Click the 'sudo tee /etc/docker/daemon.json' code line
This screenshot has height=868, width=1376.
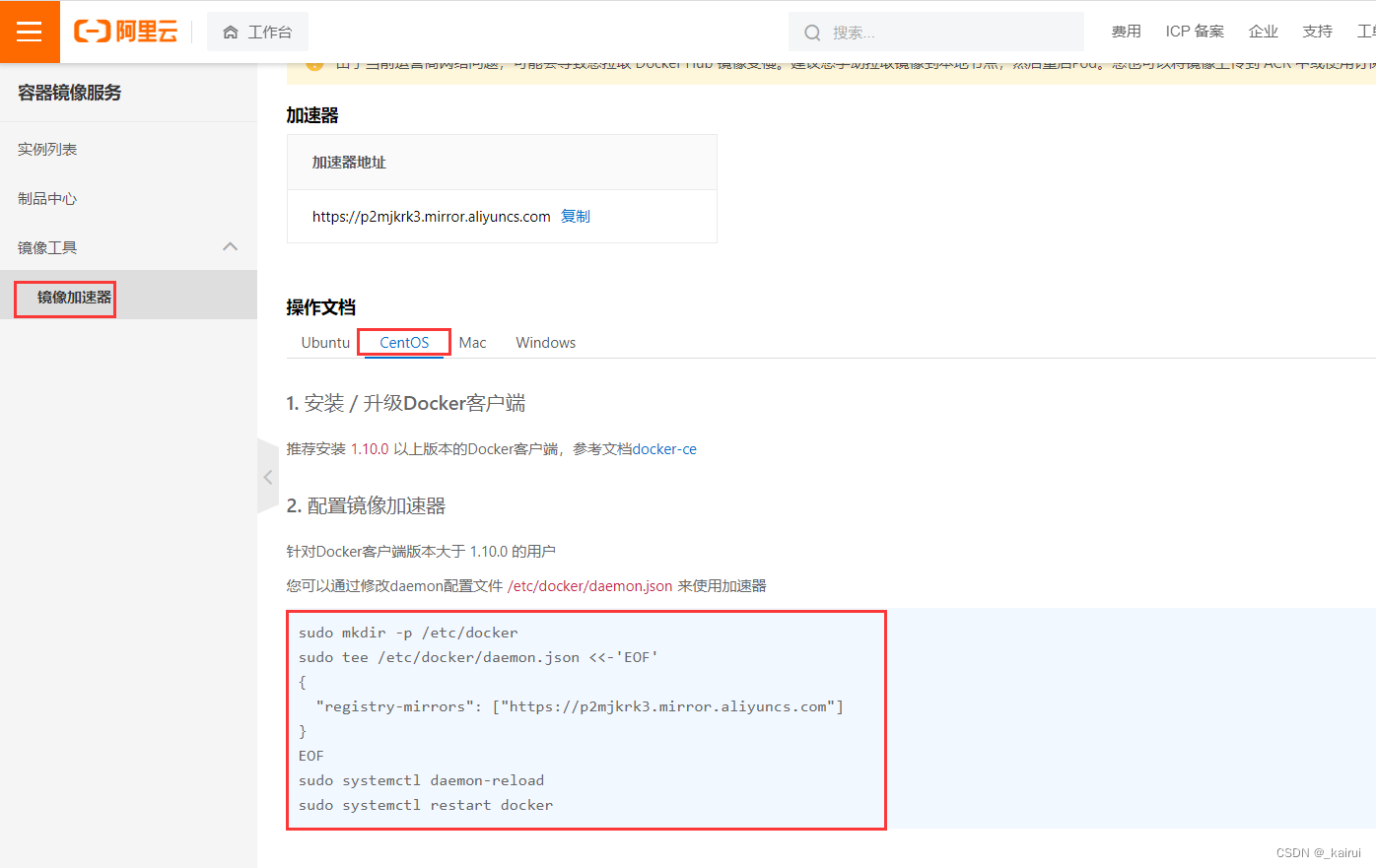click(x=478, y=657)
